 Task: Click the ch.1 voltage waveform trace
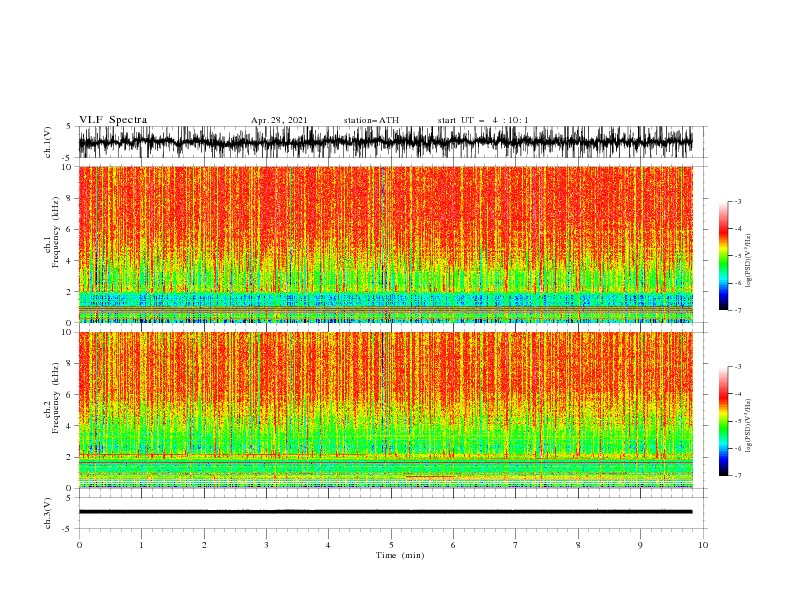385,142
